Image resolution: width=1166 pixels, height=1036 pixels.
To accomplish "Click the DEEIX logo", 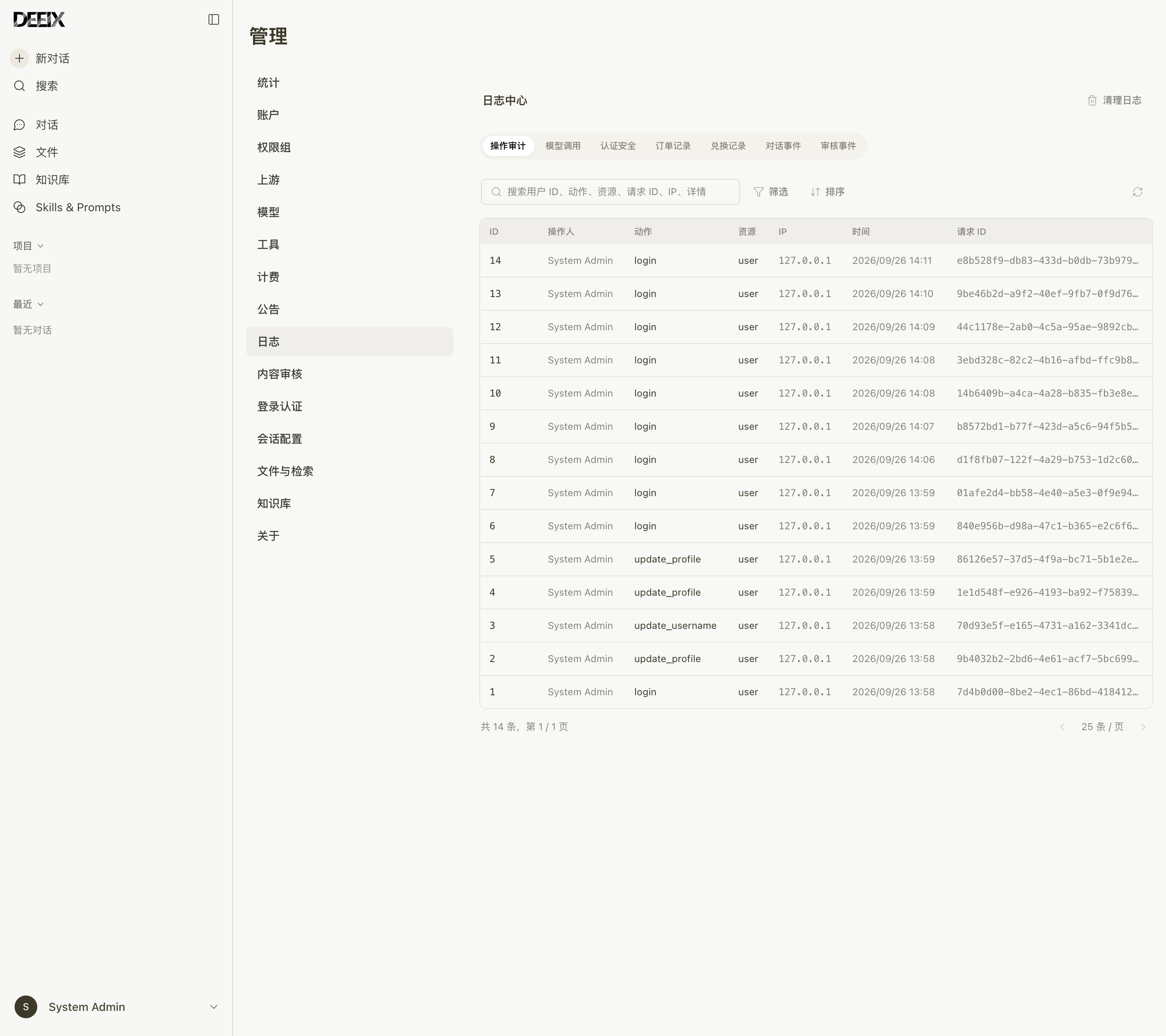I will point(39,19).
